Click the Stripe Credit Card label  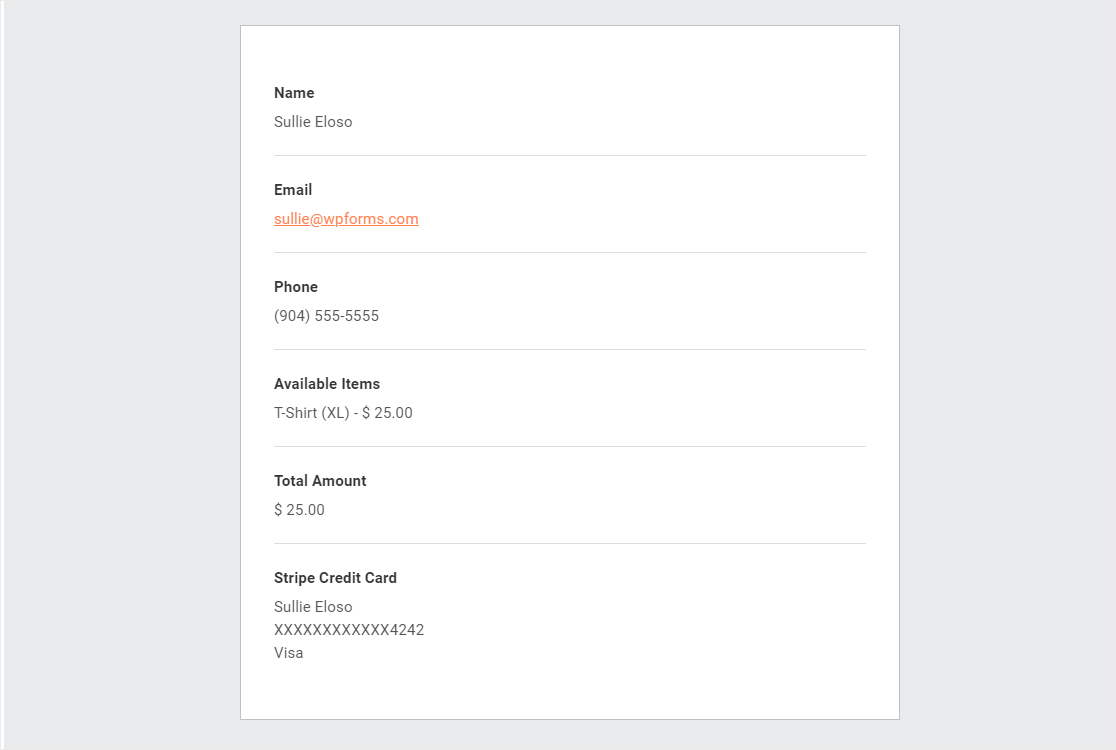tap(335, 578)
